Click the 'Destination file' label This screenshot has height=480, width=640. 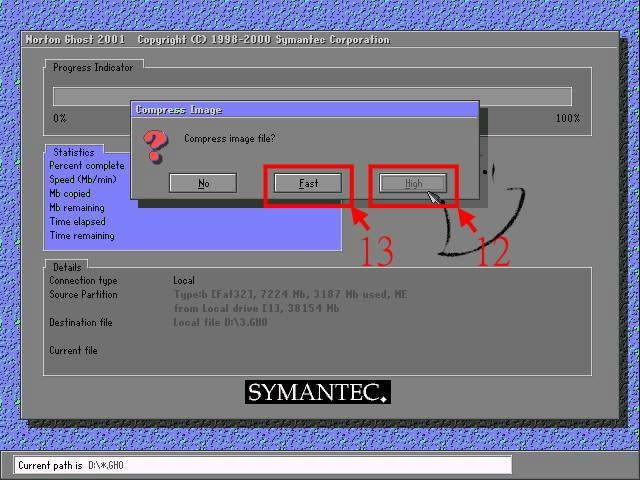pyautogui.click(x=80, y=322)
